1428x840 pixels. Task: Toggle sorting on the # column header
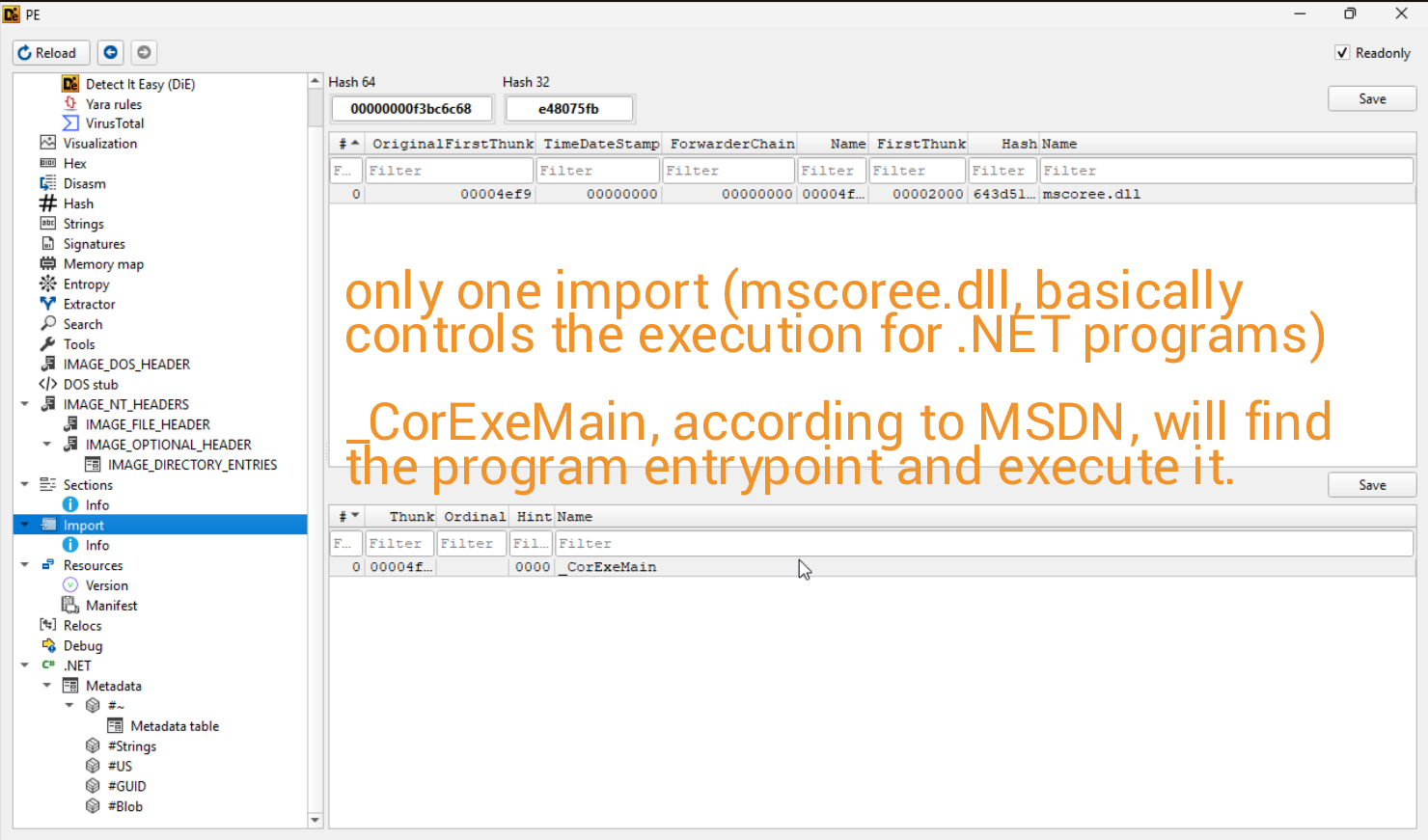pos(347,143)
